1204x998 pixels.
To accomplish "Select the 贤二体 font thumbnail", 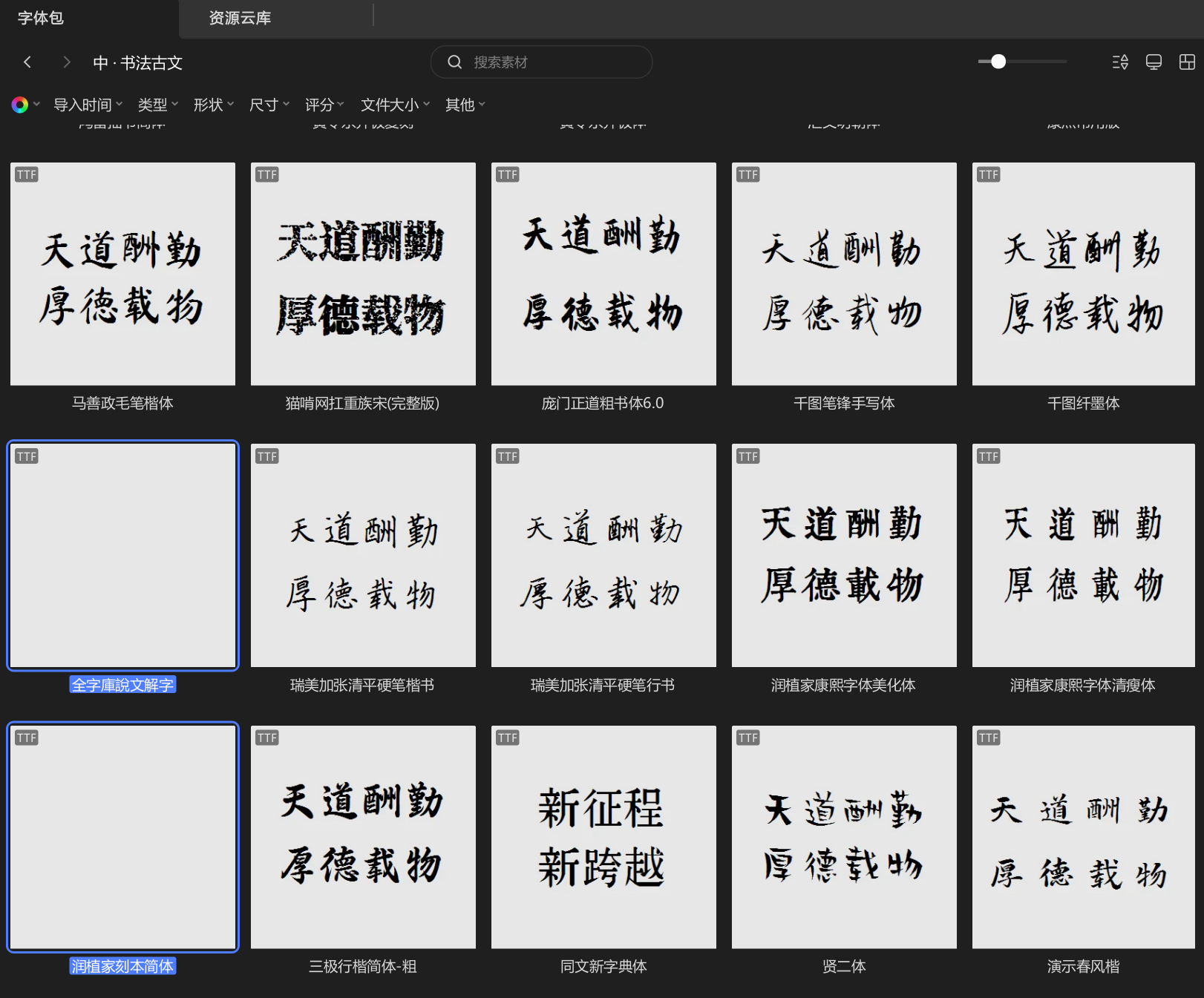I will pos(844,837).
